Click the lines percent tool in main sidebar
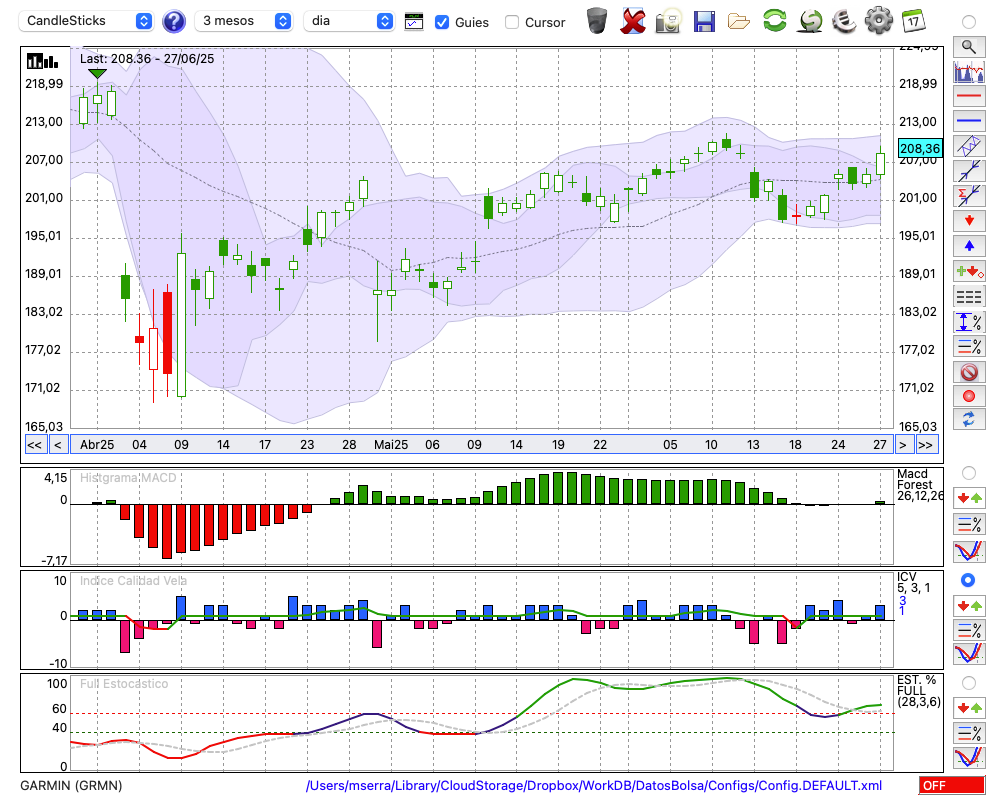Viewport: 1000px width, 800px height. point(969,346)
